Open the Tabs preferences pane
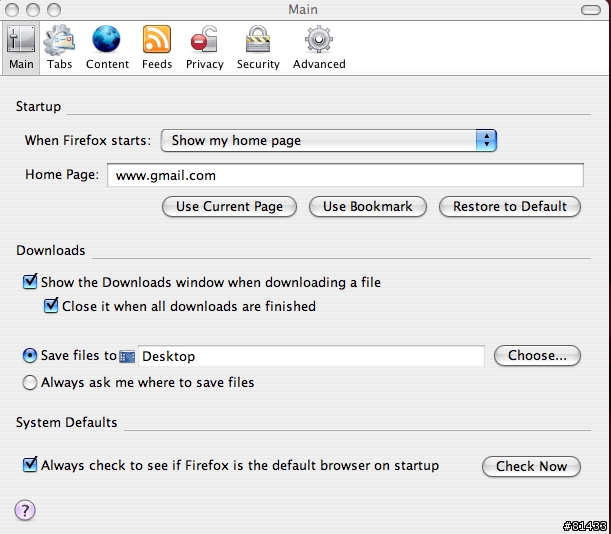Image resolution: width=611 pixels, height=534 pixels. click(59, 48)
